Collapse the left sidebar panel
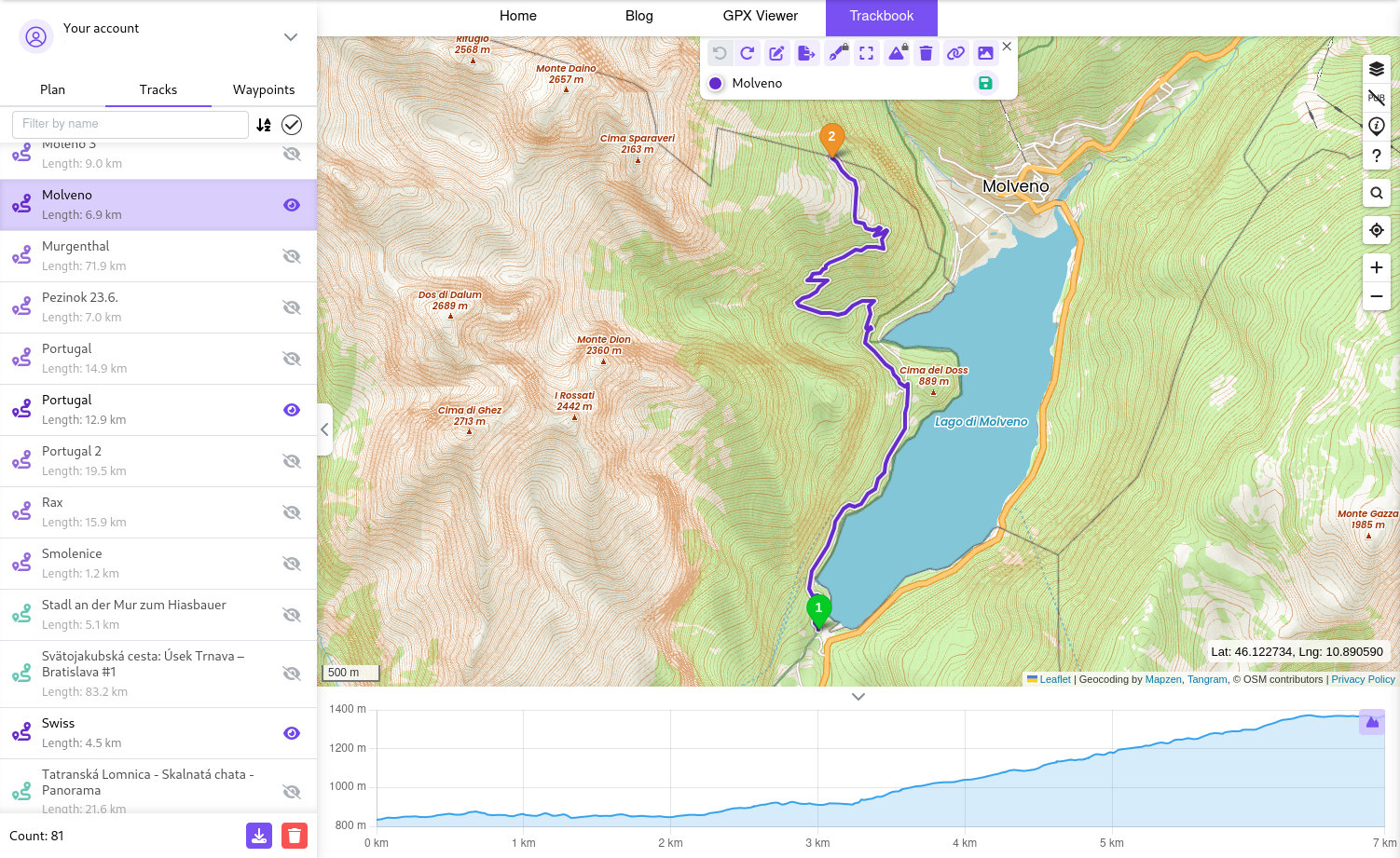This screenshot has height=858, width=1400. click(x=324, y=429)
